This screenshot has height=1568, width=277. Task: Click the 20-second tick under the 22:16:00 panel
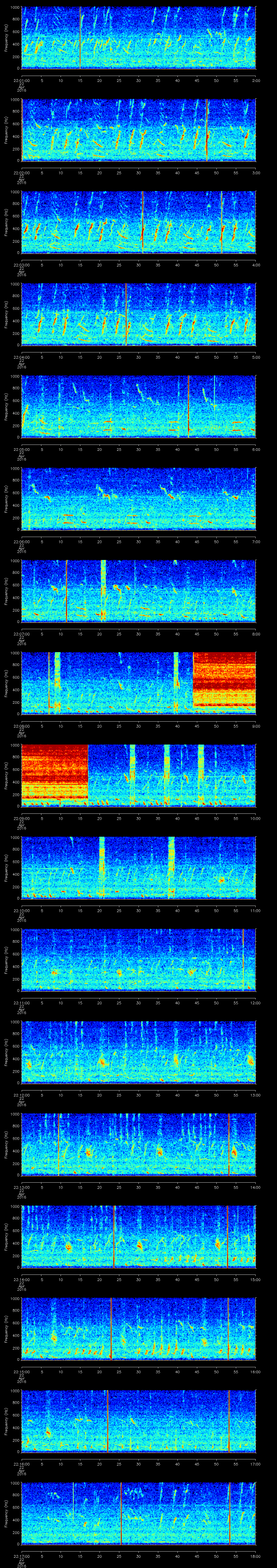100,1464
